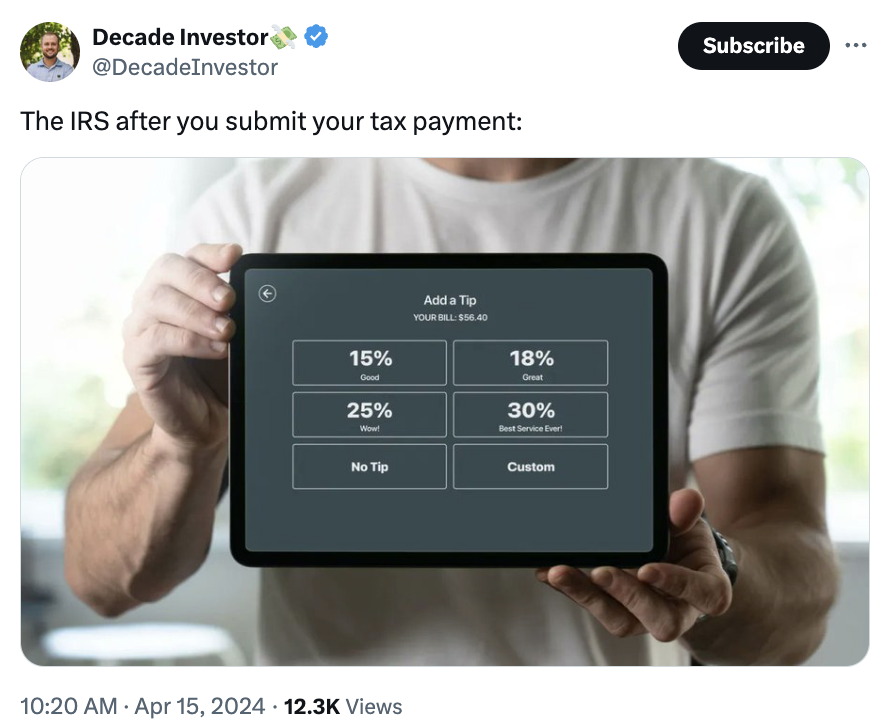Click the blue verified checkmark badge
Viewport: 887px width, 728px height.
[316, 37]
